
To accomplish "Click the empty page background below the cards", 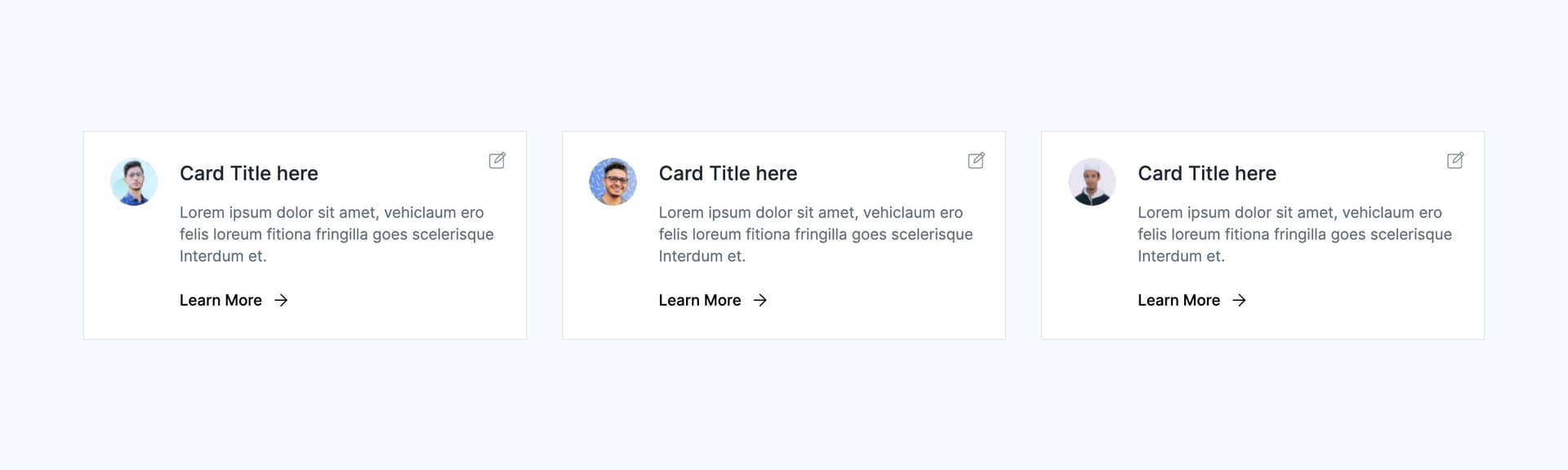I will (784, 409).
